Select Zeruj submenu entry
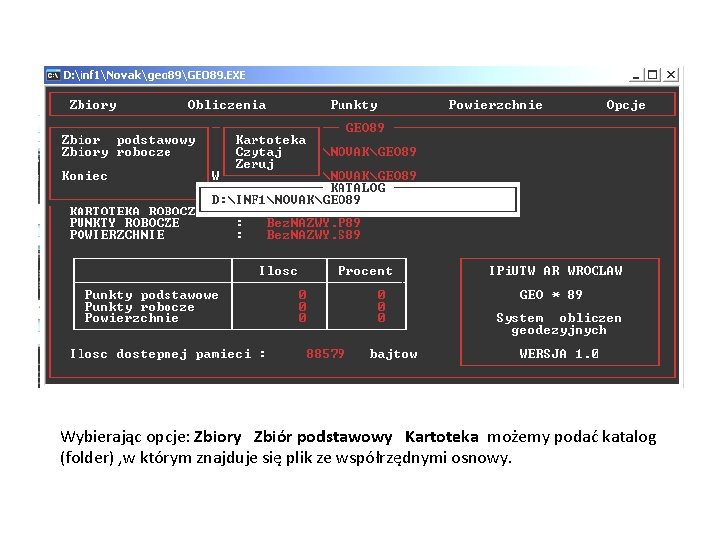720x540 pixels. (x=255, y=164)
